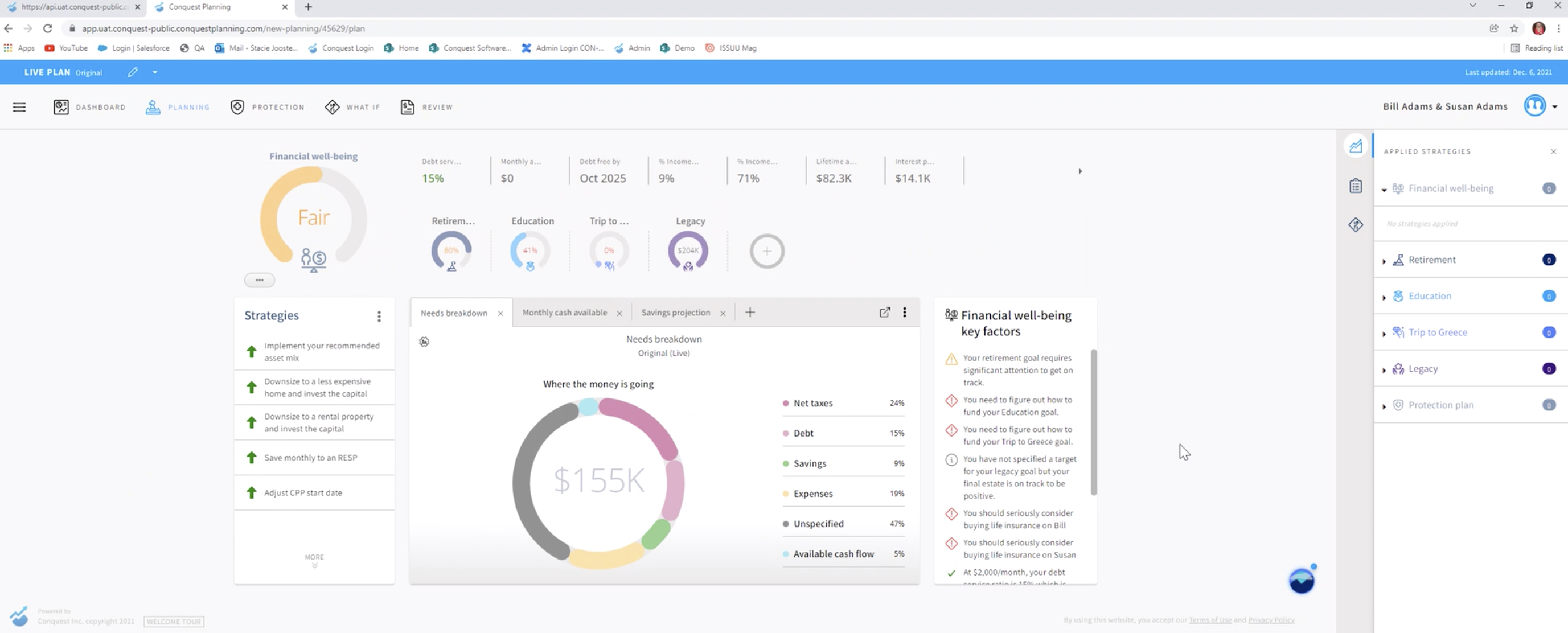Click the user profile avatar icon
Image resolution: width=1568 pixels, height=633 pixels.
(1534, 106)
